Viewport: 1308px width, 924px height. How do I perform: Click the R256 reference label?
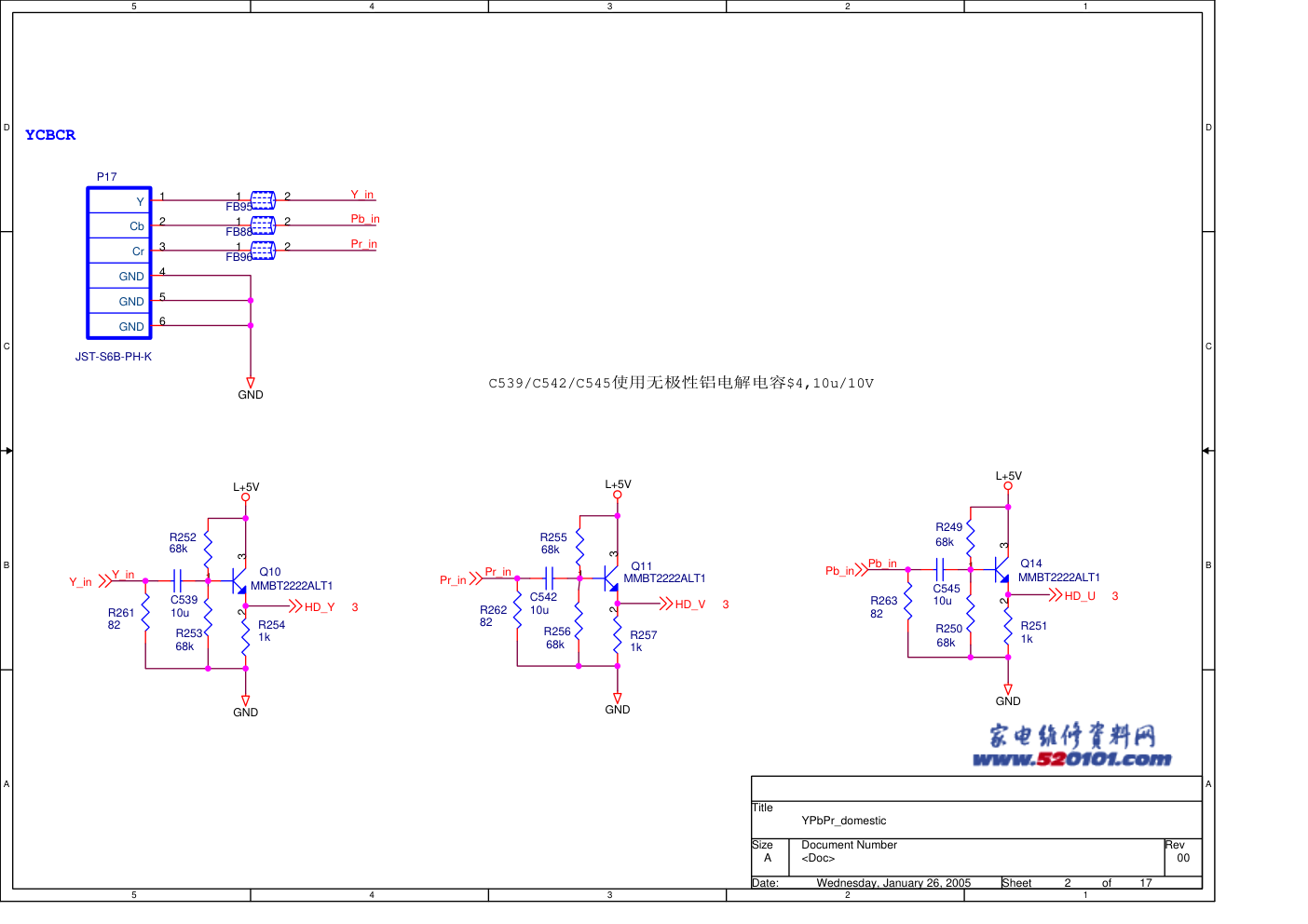coord(557,632)
